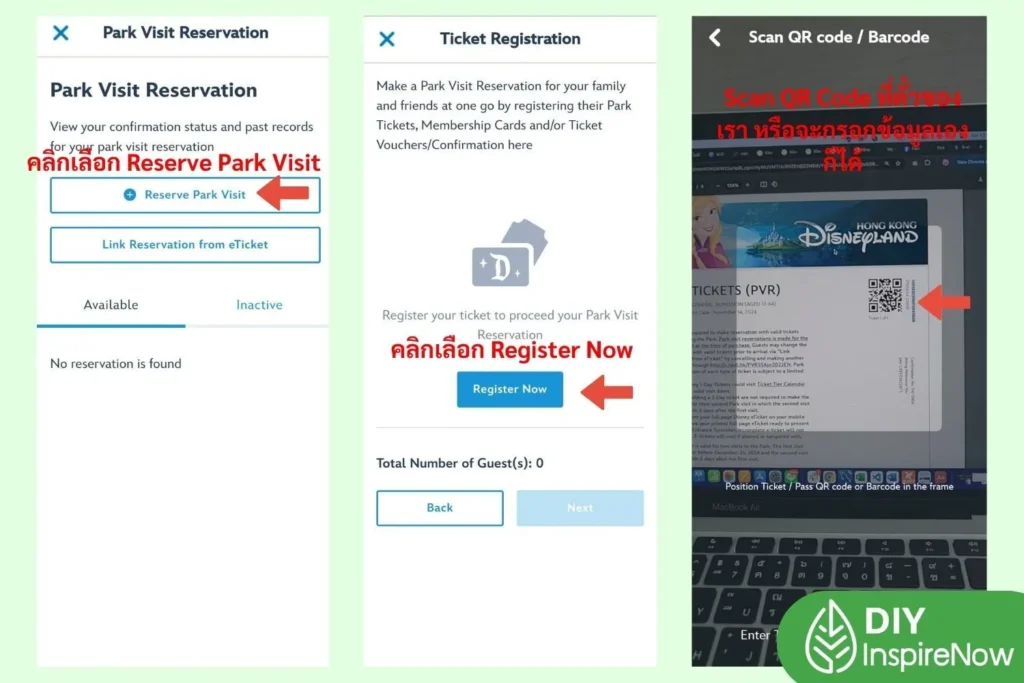
Task: Click the Hong Kong Disneyland ticket banner
Action: point(810,234)
